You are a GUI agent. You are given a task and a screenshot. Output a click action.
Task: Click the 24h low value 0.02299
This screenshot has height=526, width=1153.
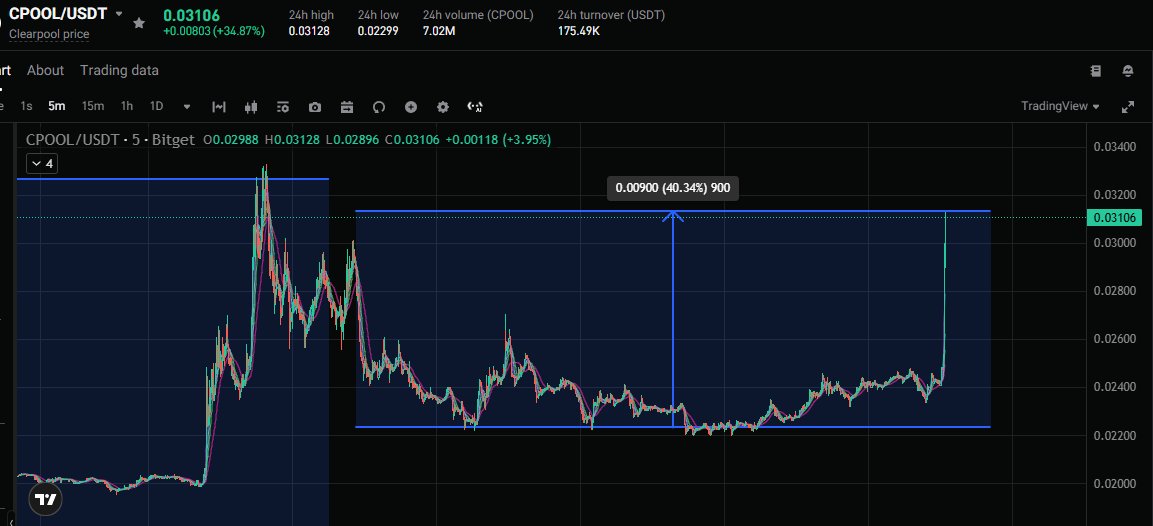[378, 31]
